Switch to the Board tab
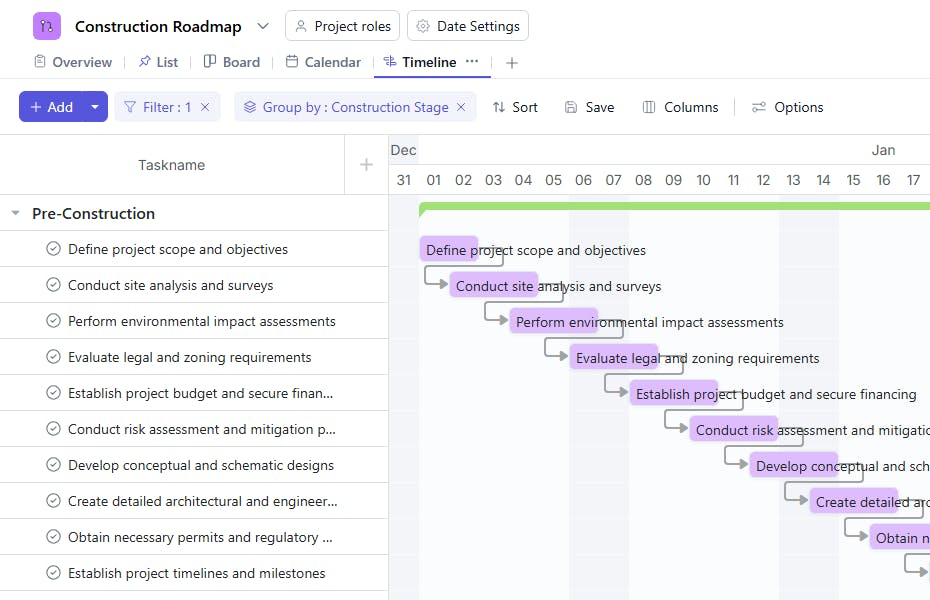This screenshot has width=930, height=600. tap(231, 62)
